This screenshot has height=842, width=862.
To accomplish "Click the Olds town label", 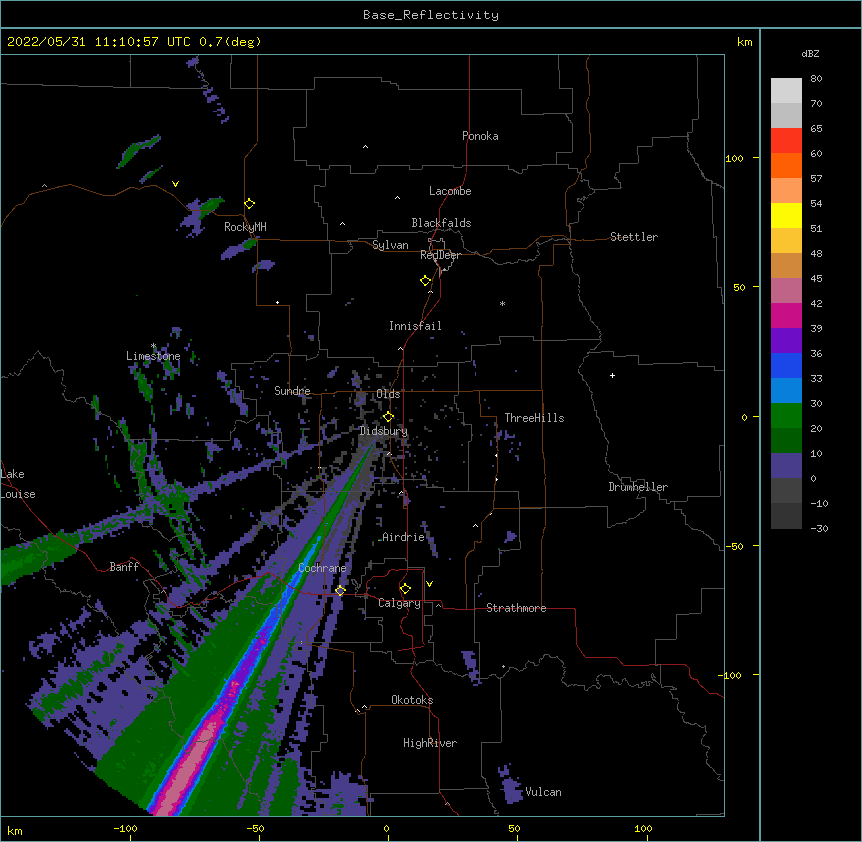I will (388, 394).
